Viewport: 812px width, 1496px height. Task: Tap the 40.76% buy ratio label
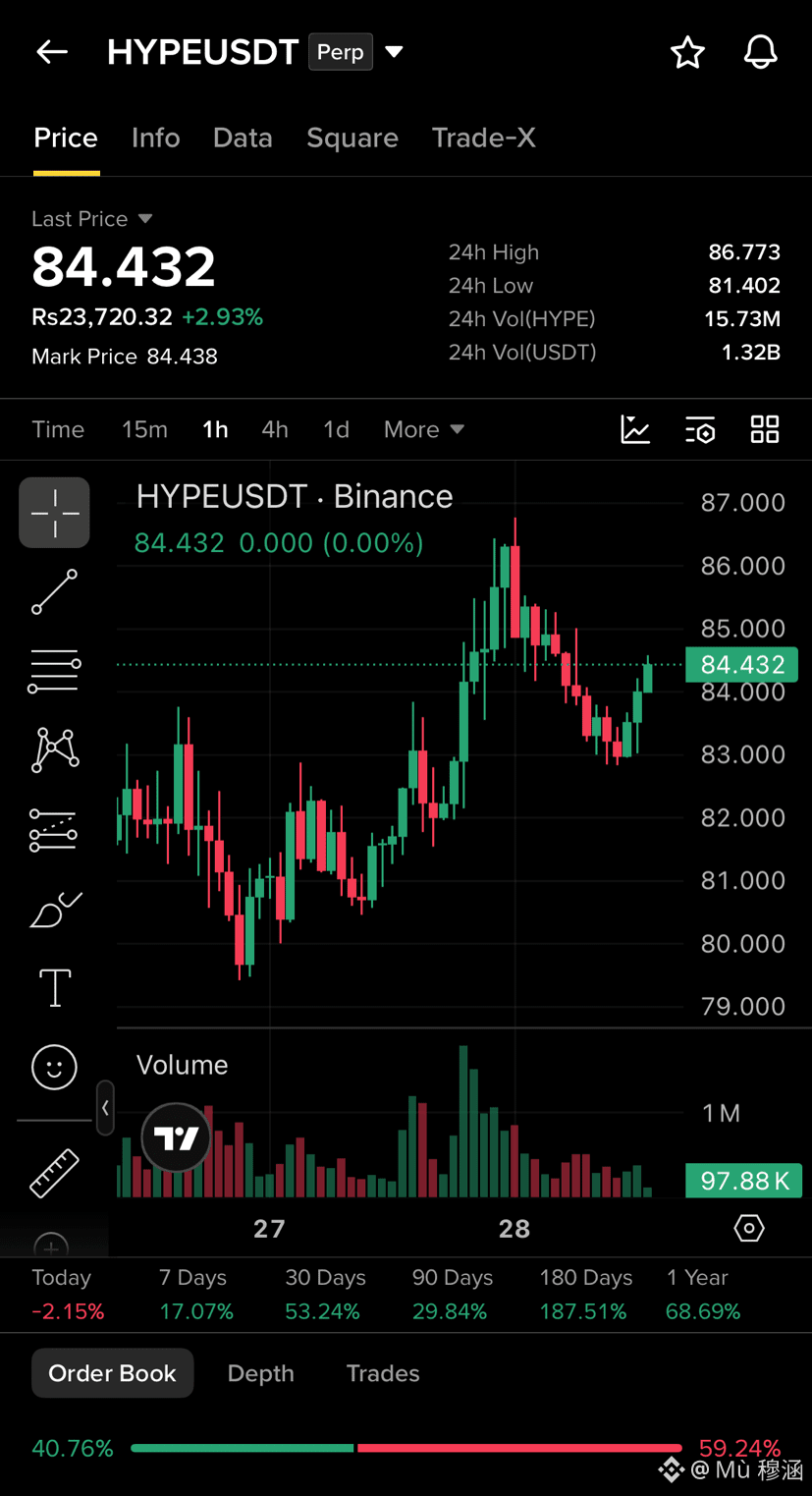coord(73,1448)
